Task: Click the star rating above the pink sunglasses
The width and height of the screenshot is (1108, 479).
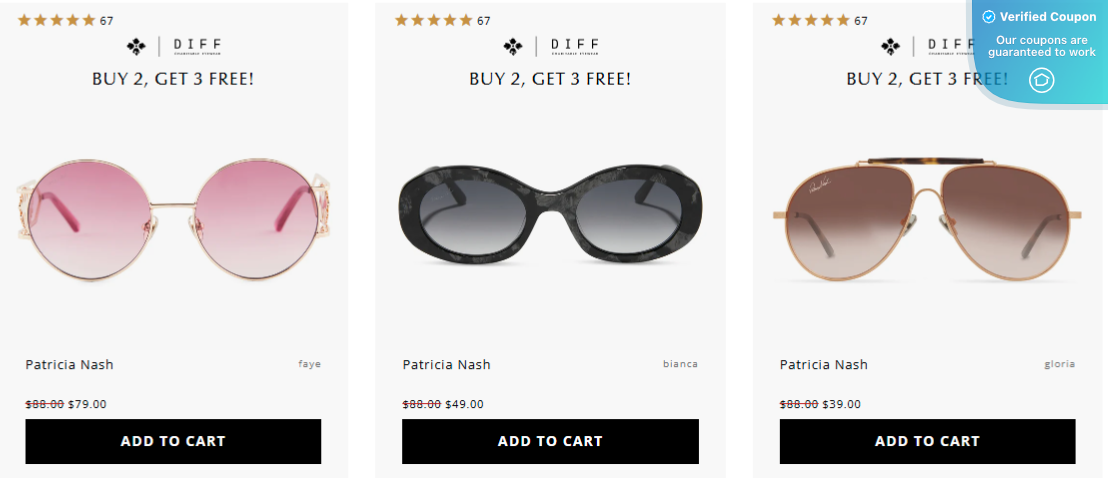Action: (57, 20)
